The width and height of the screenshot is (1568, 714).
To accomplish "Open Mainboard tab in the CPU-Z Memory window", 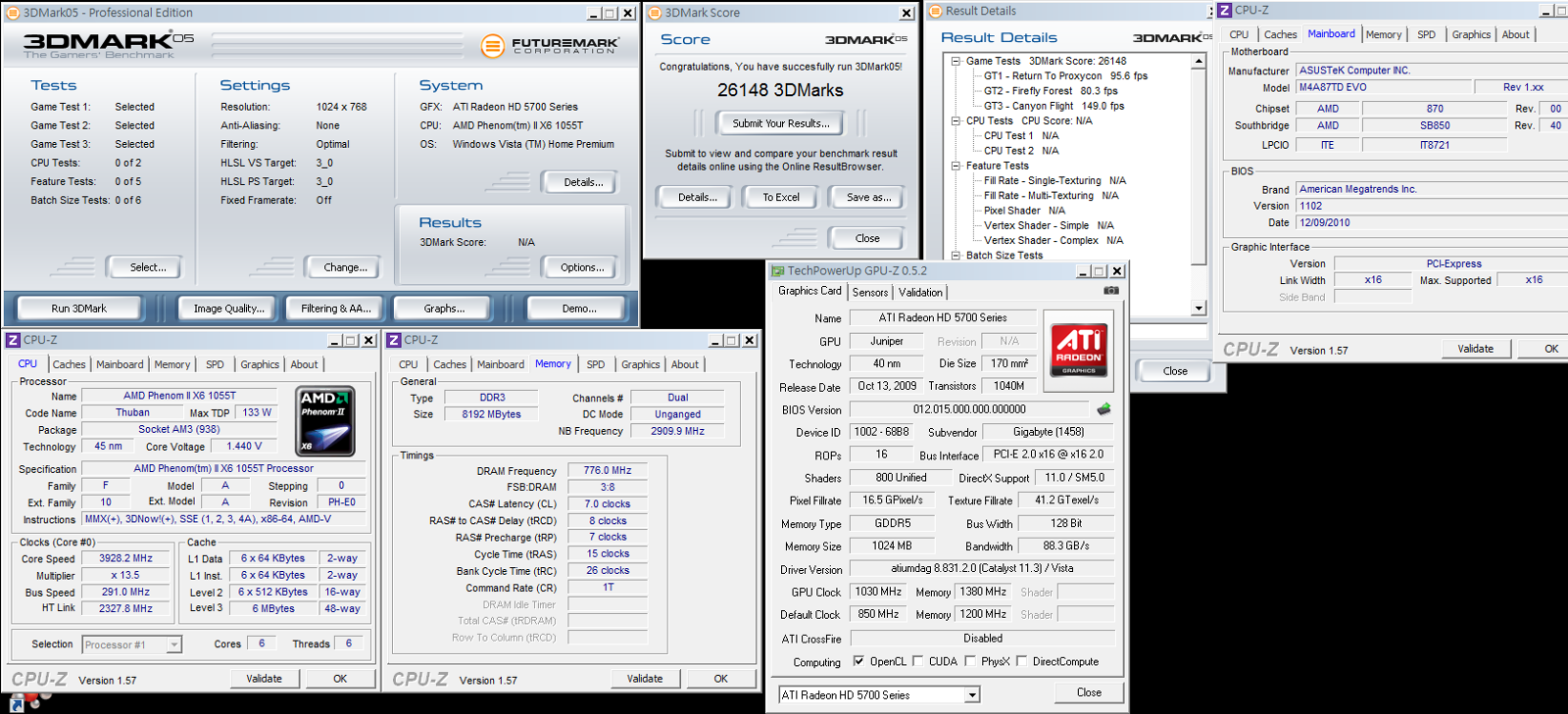I will [x=501, y=364].
